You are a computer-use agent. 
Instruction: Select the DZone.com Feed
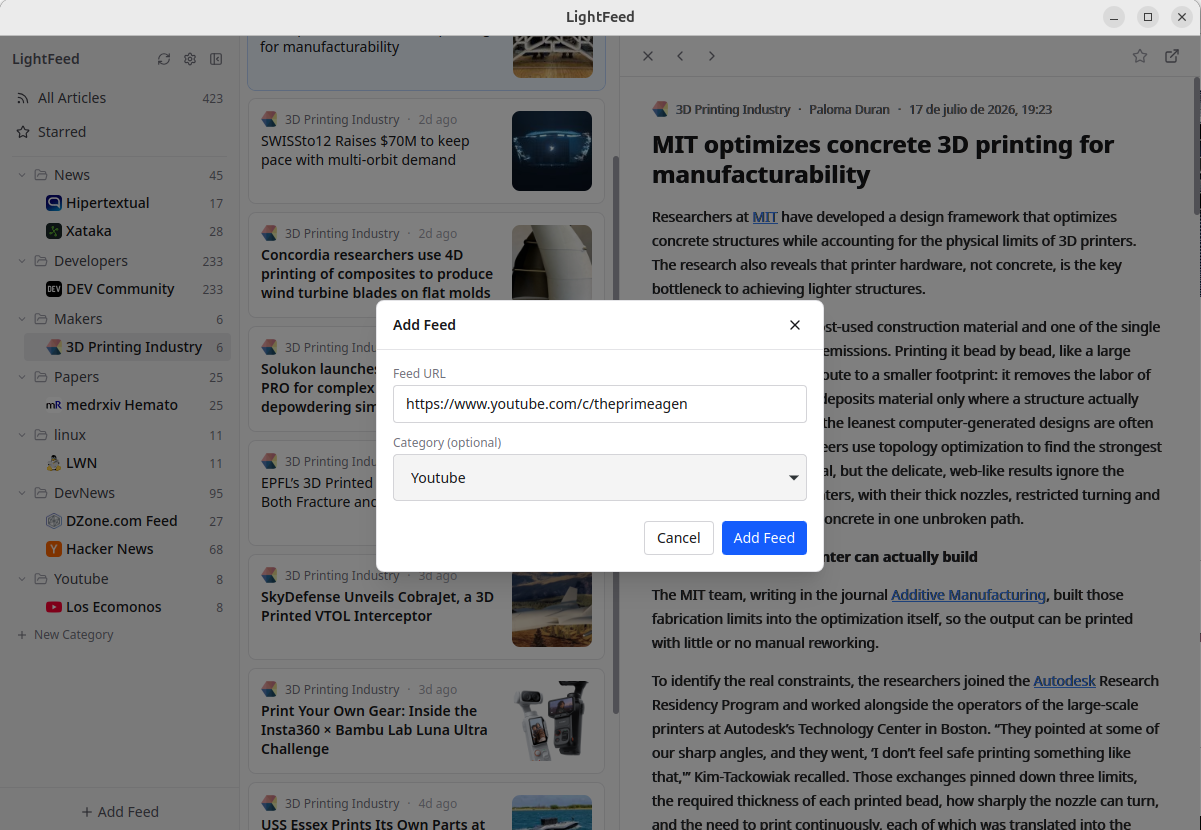(x=127, y=521)
